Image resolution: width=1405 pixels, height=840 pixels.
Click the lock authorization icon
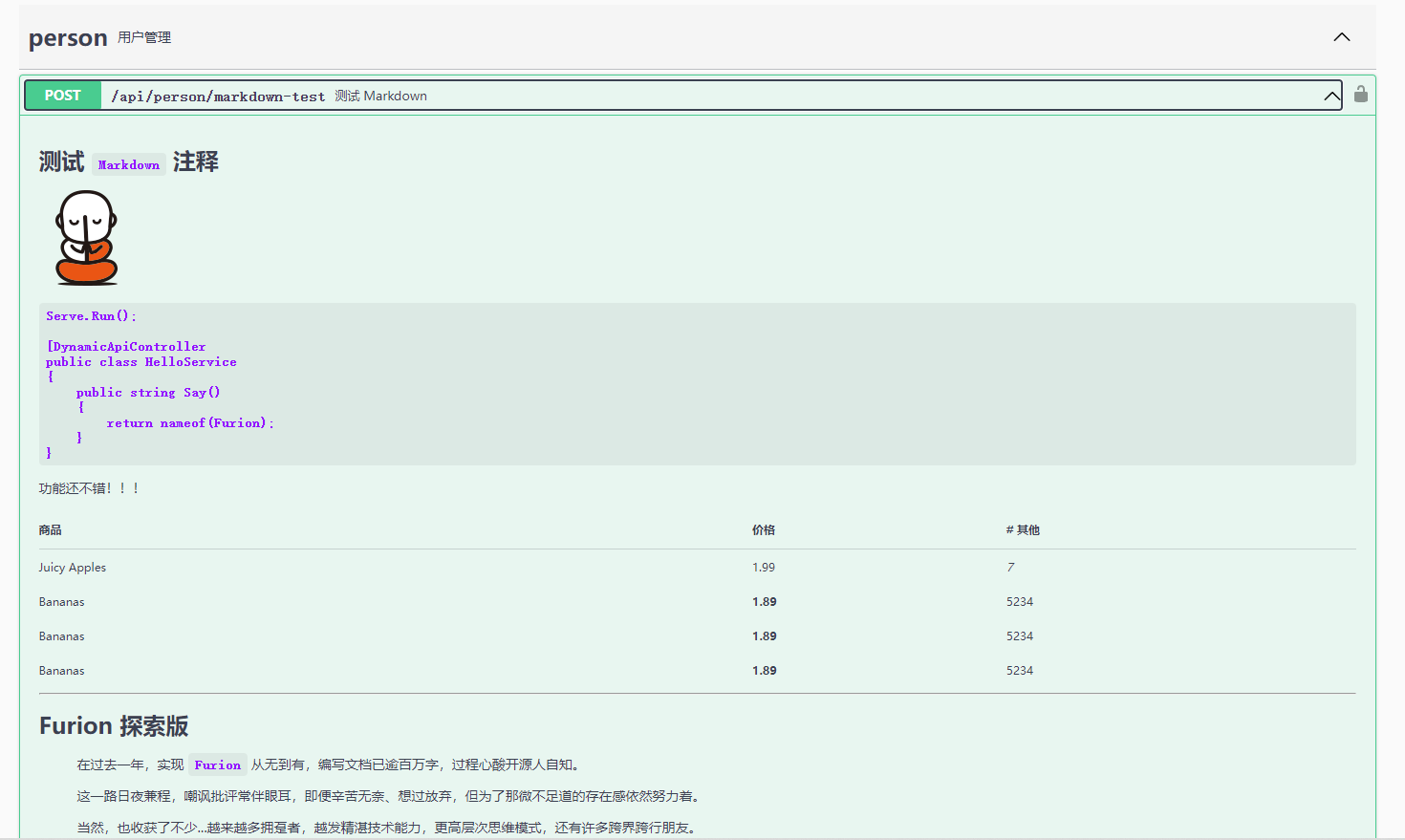point(1361,95)
